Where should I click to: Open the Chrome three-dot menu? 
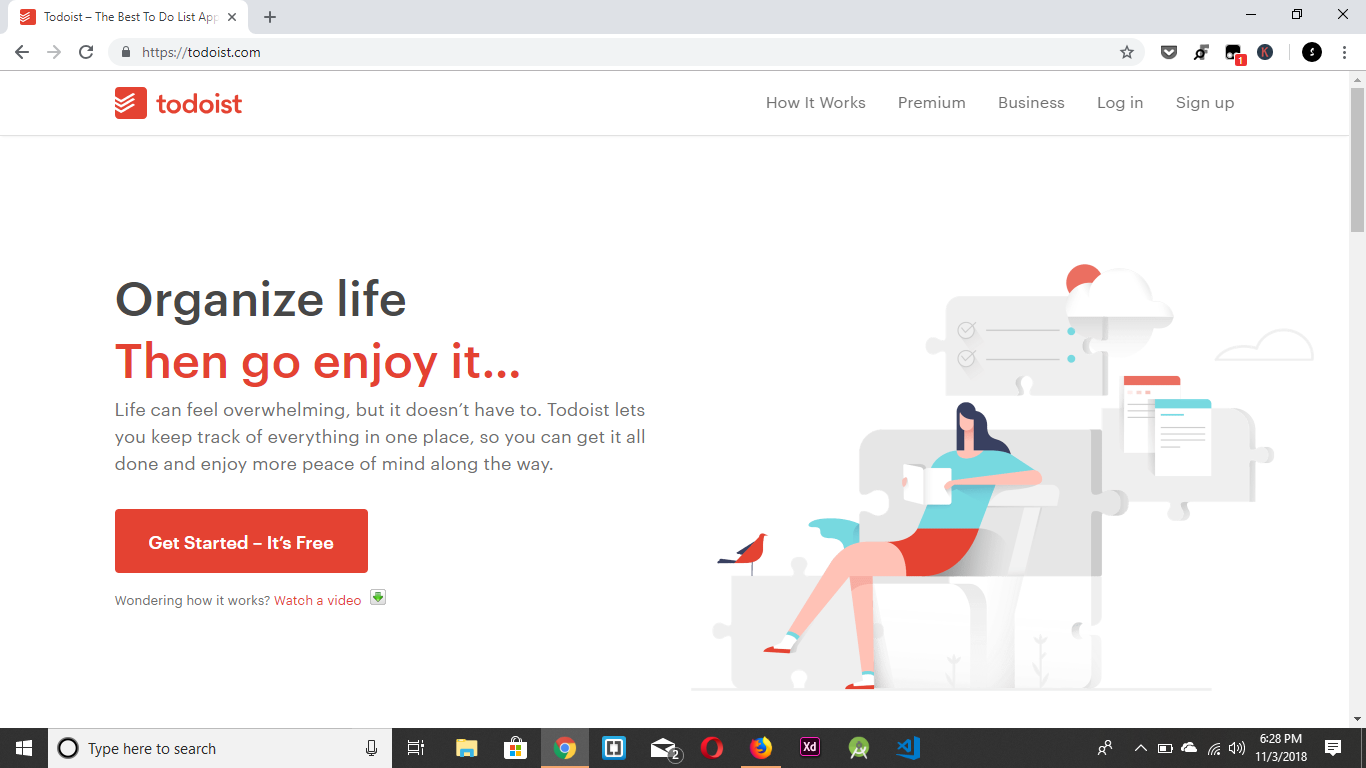(x=1345, y=52)
